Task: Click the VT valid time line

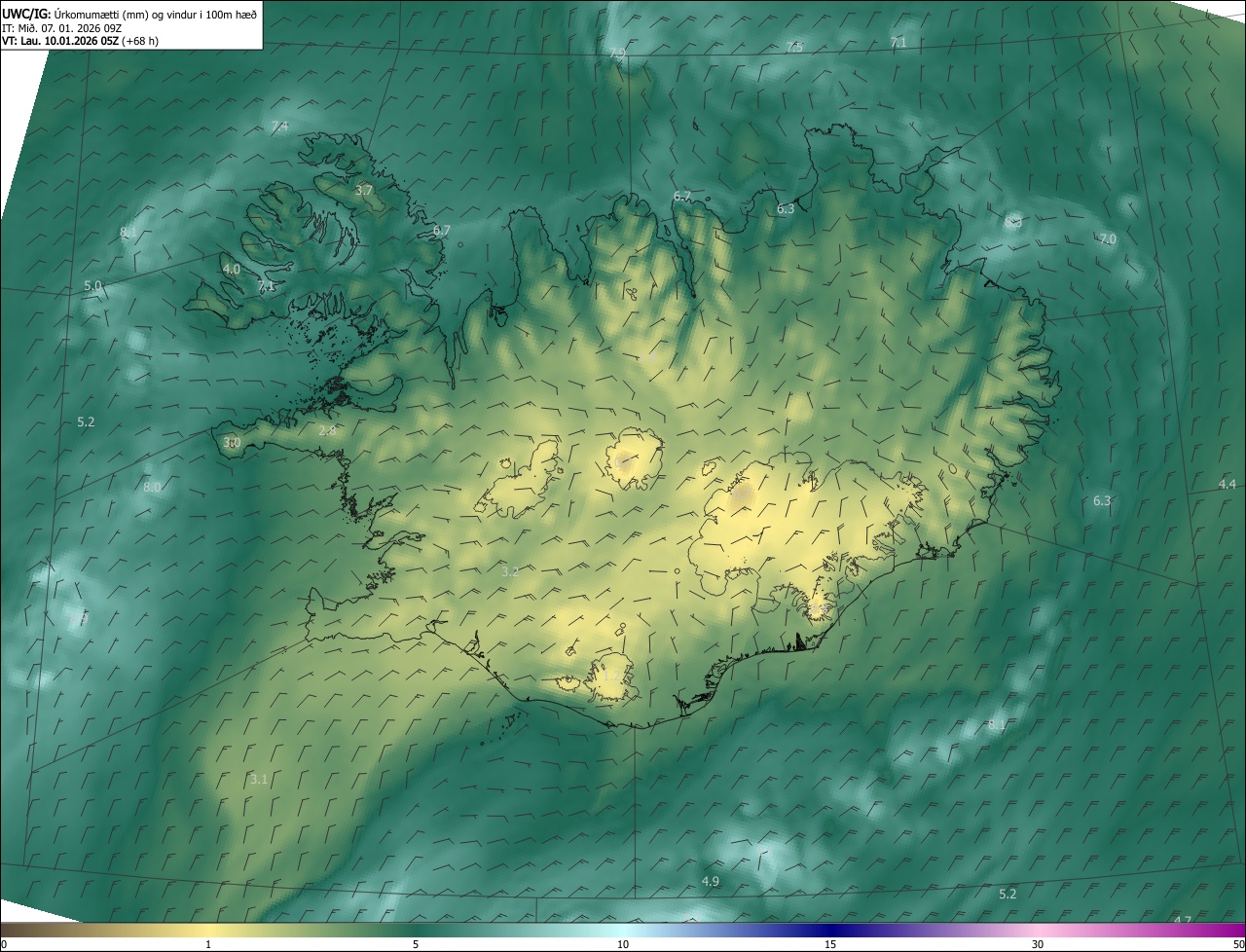Action: coord(80,40)
